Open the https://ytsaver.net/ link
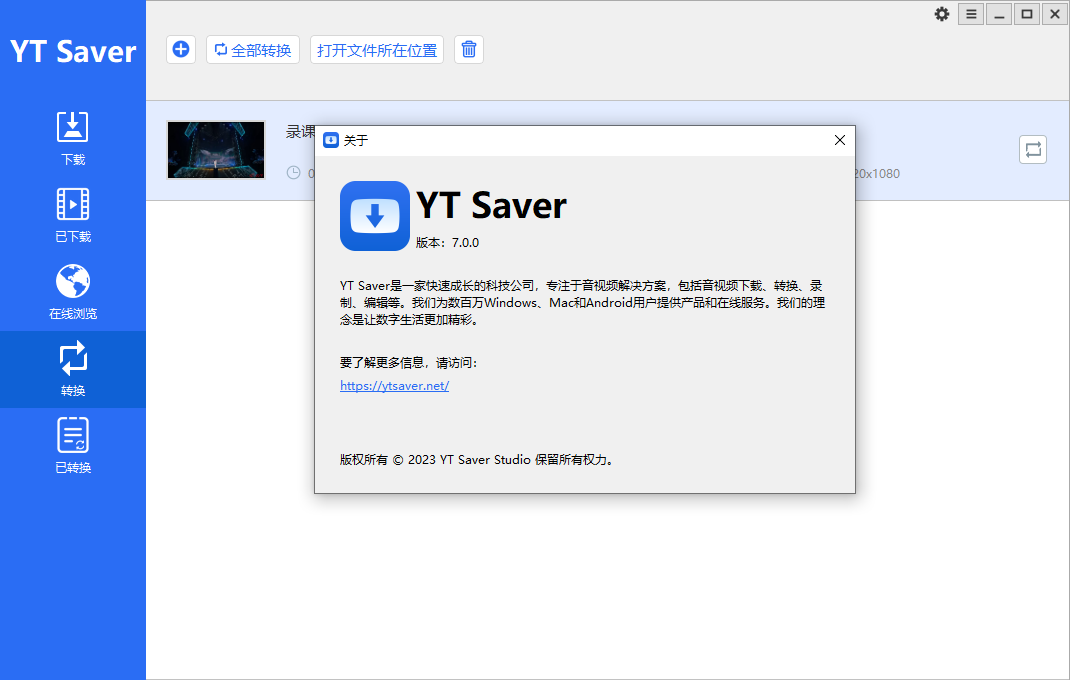 pos(394,386)
